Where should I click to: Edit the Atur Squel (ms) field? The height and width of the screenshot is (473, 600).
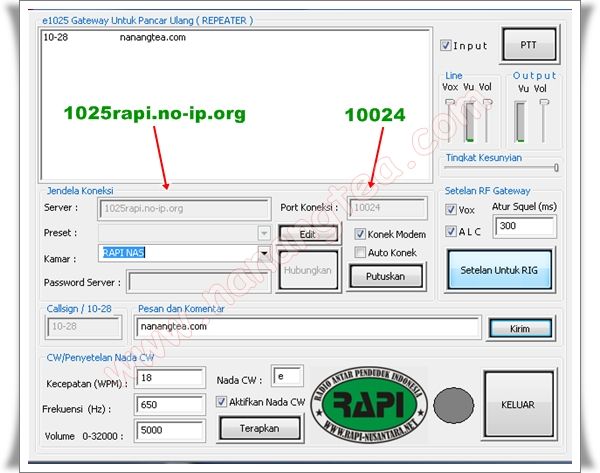[x=524, y=227]
